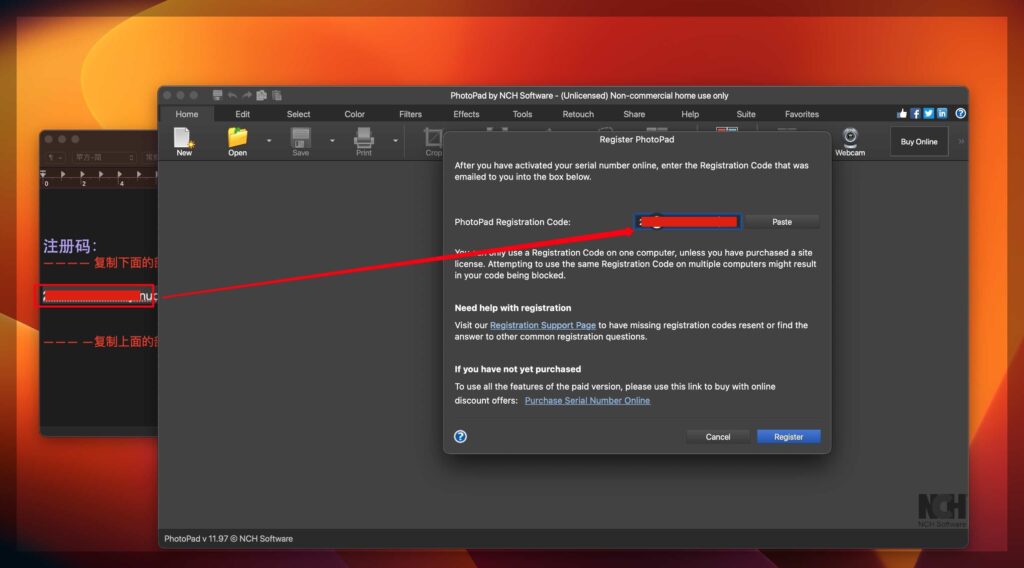This screenshot has height=568, width=1024.
Task: Click the If you have not yet purchased heading
Action: (517, 370)
